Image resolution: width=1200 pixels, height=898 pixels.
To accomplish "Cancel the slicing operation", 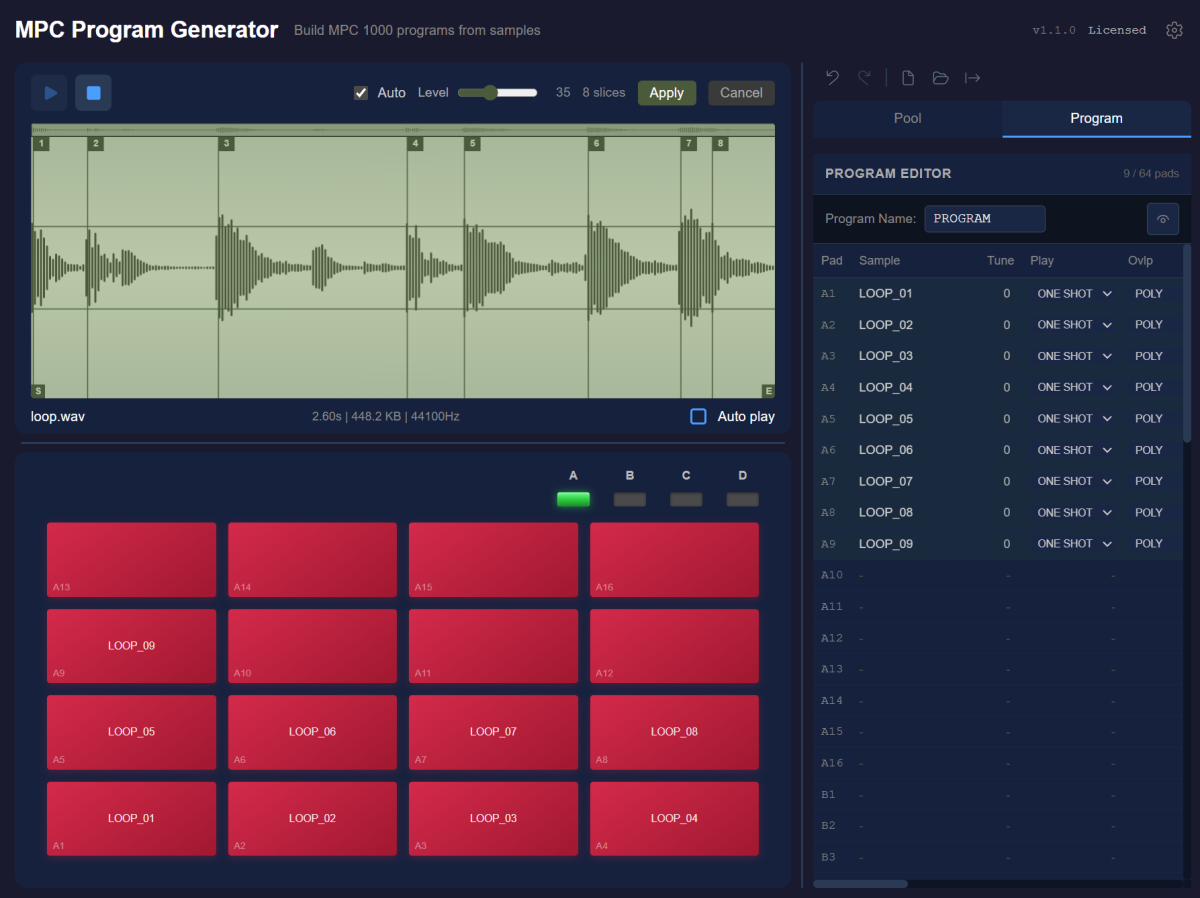I will point(741,93).
